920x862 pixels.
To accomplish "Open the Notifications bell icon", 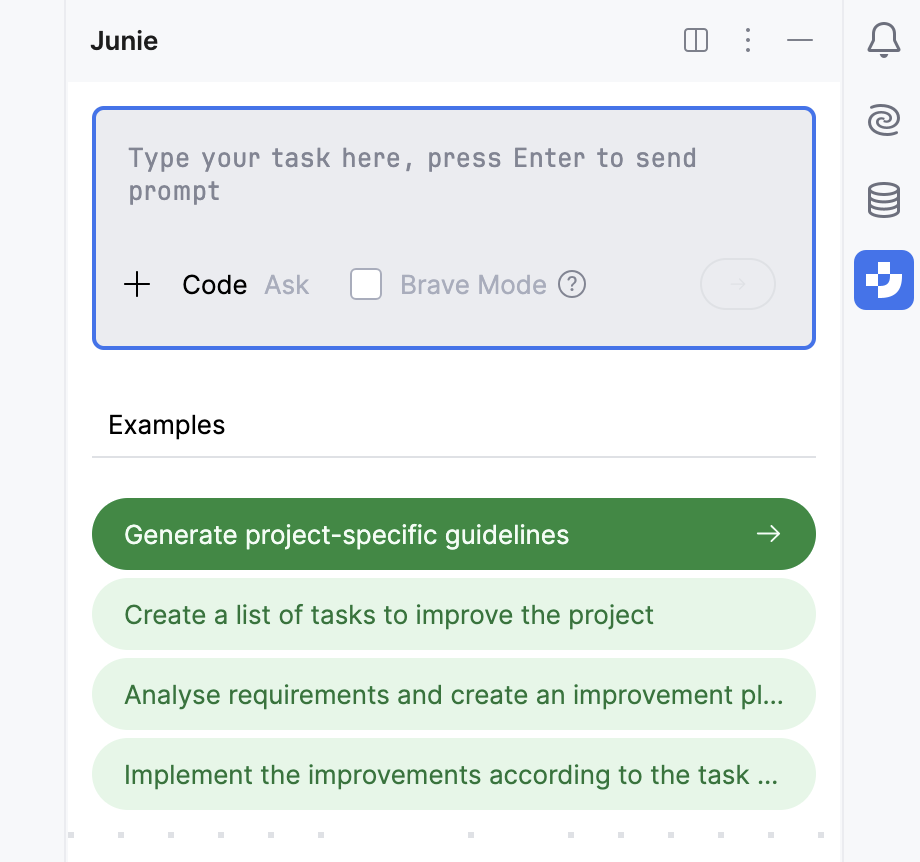I will [884, 40].
